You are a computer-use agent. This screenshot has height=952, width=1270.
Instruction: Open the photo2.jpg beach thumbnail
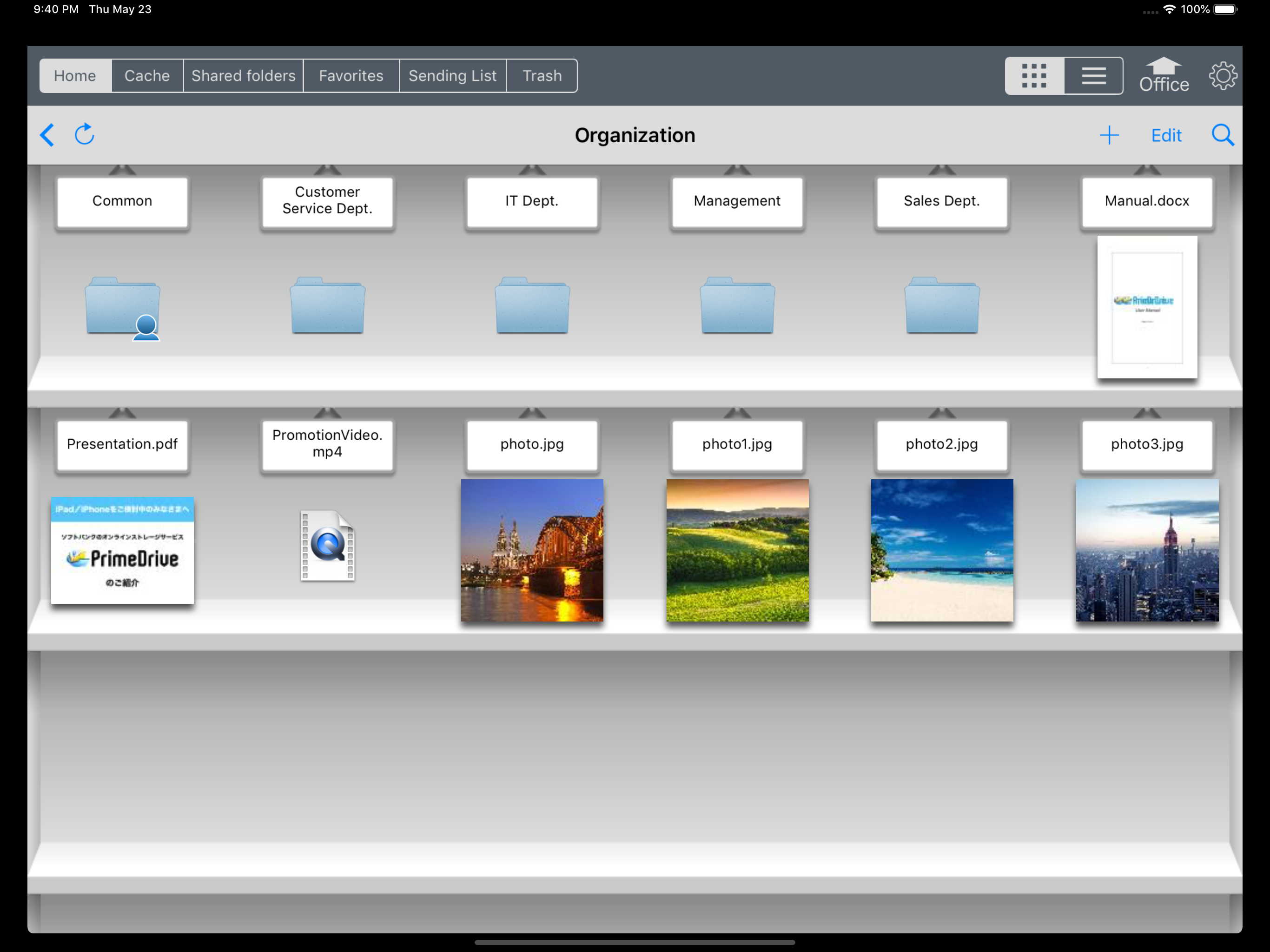click(x=942, y=550)
